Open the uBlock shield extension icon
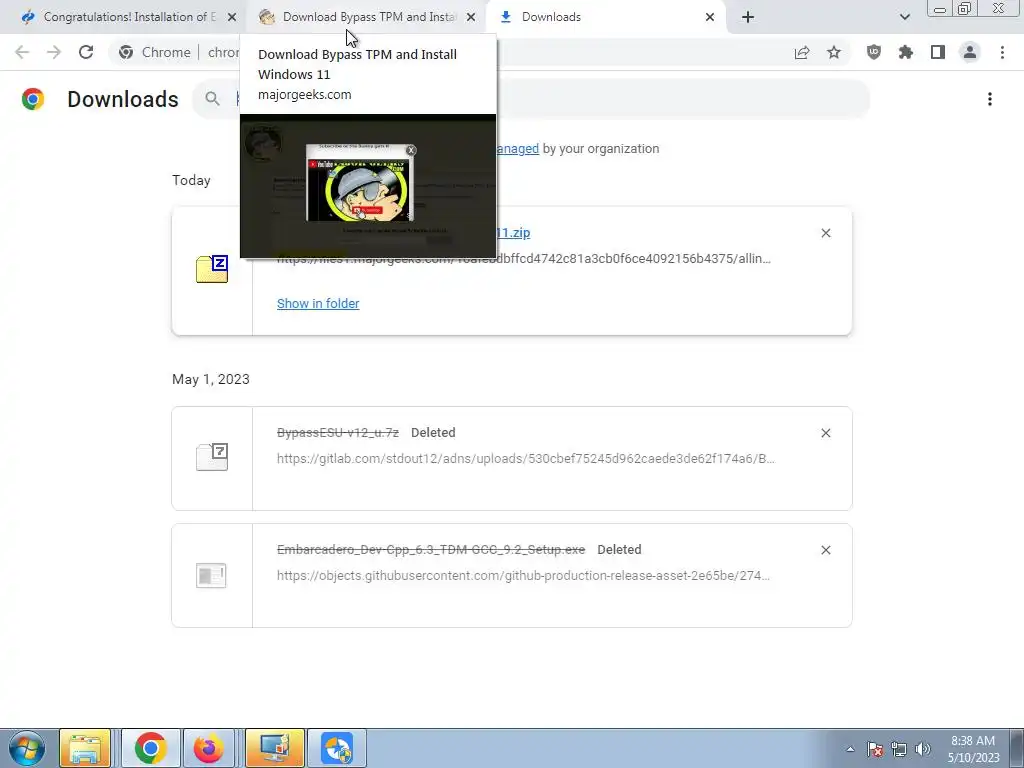This screenshot has height=768, width=1024. click(x=874, y=52)
